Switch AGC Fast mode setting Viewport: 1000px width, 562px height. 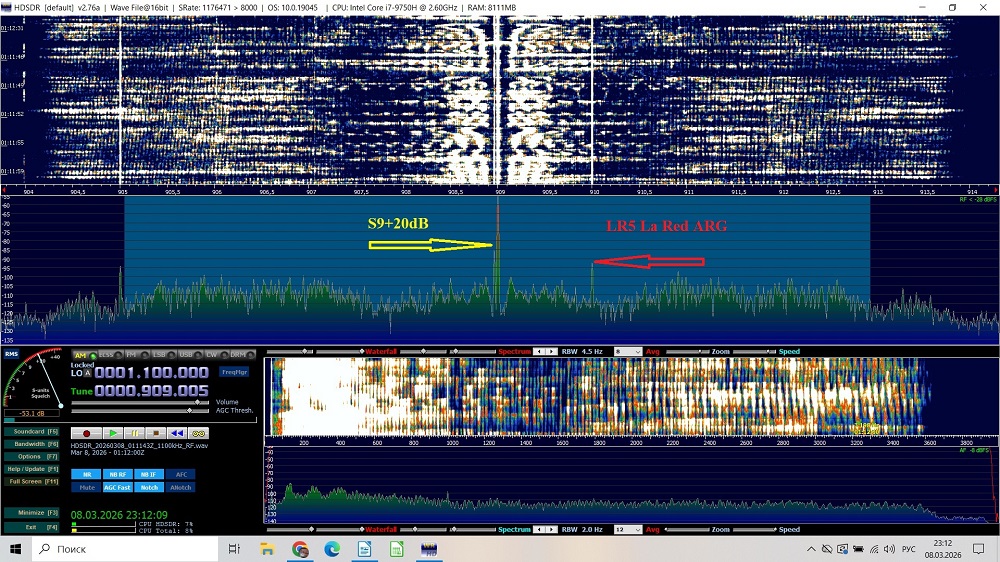118,487
